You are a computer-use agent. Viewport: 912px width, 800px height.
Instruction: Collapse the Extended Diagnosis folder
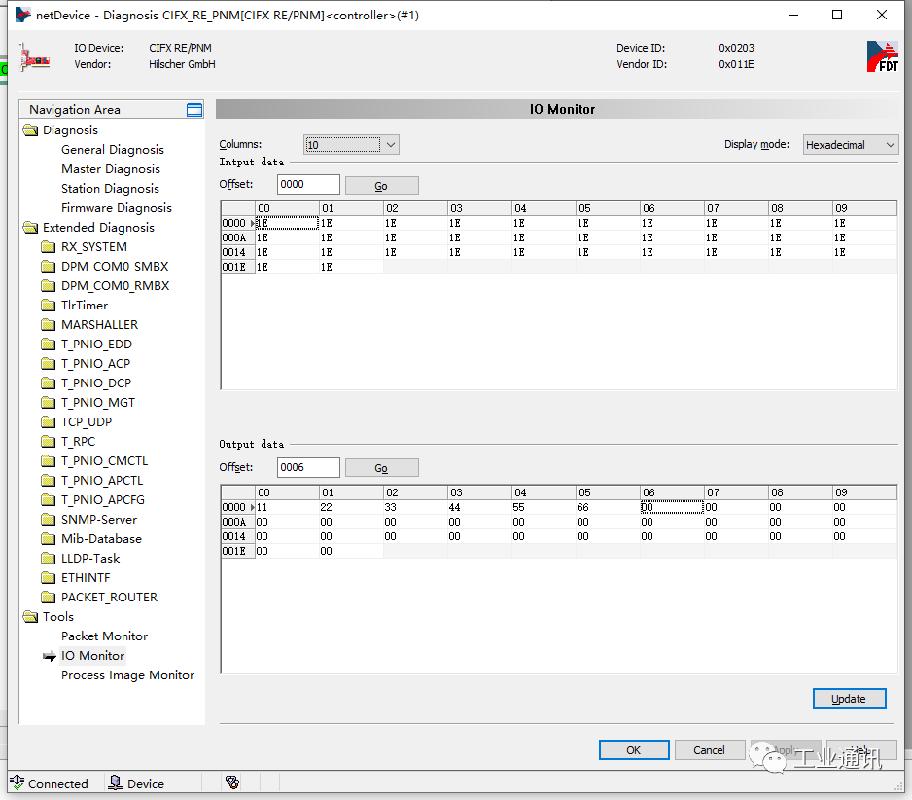pos(30,227)
